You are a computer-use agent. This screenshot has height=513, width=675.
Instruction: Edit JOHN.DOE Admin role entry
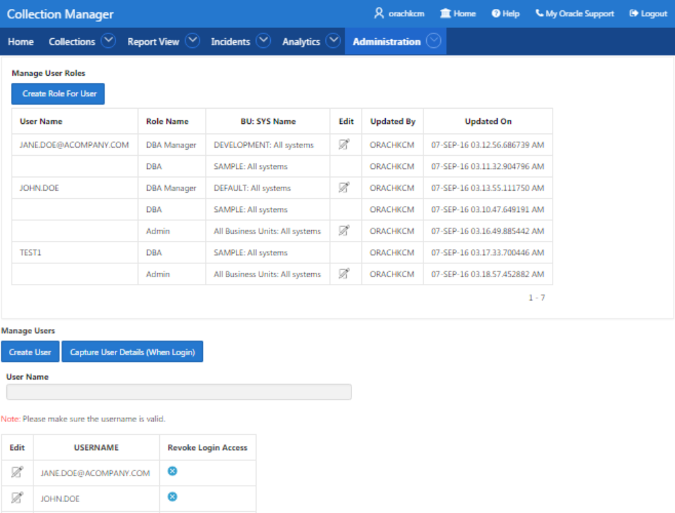344,230
